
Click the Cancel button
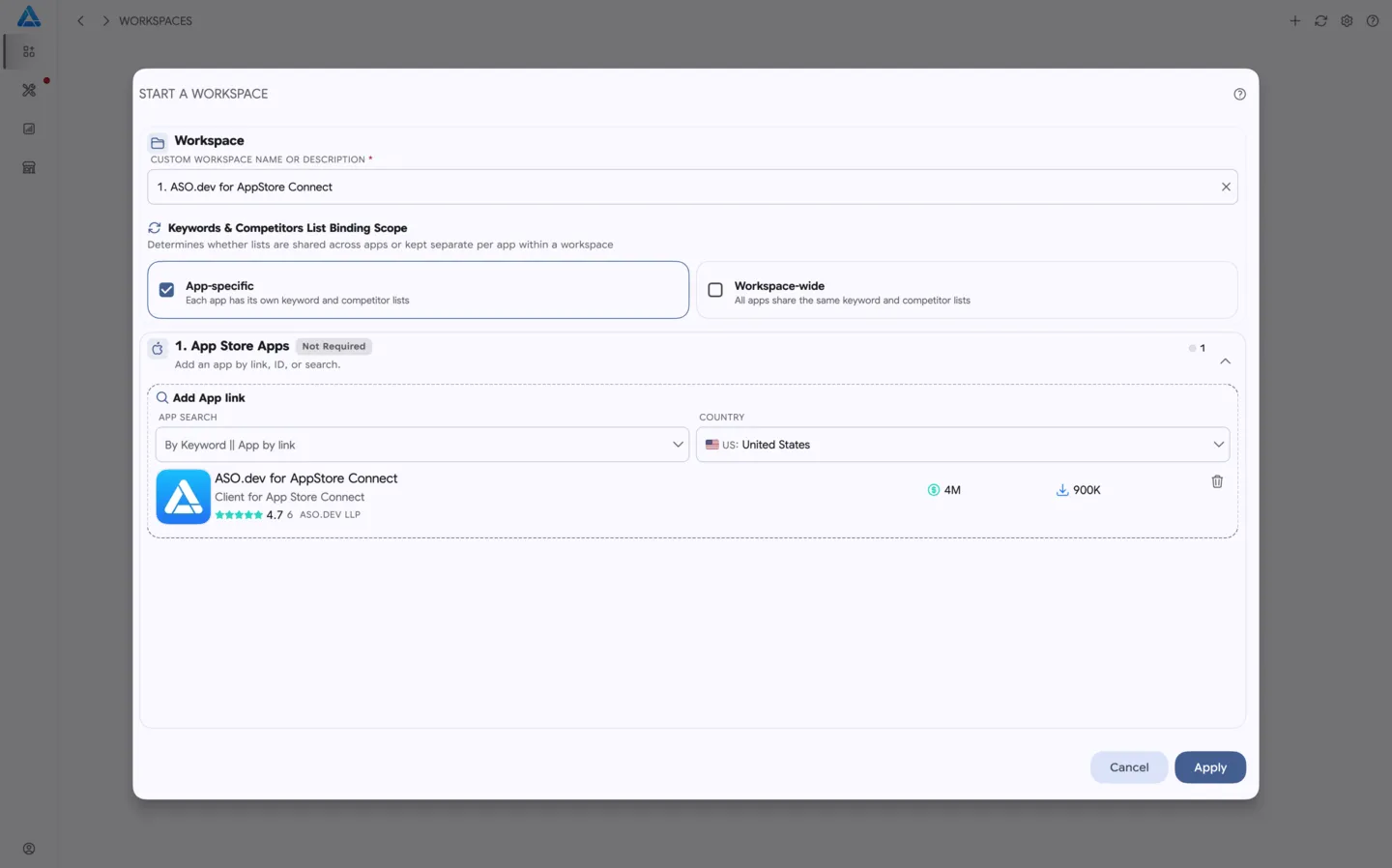(1129, 767)
